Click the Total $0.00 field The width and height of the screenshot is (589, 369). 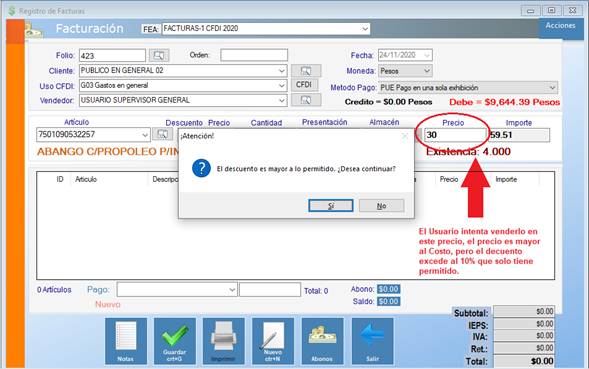(x=524, y=361)
